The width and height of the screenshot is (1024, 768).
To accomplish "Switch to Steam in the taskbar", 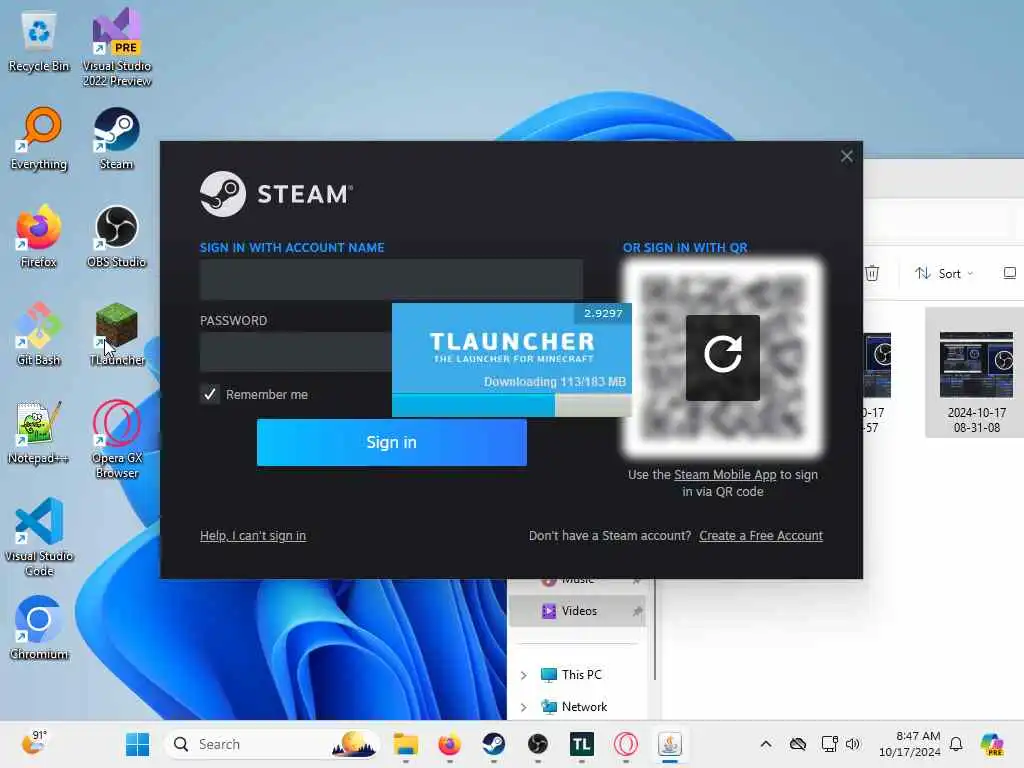I will click(493, 744).
